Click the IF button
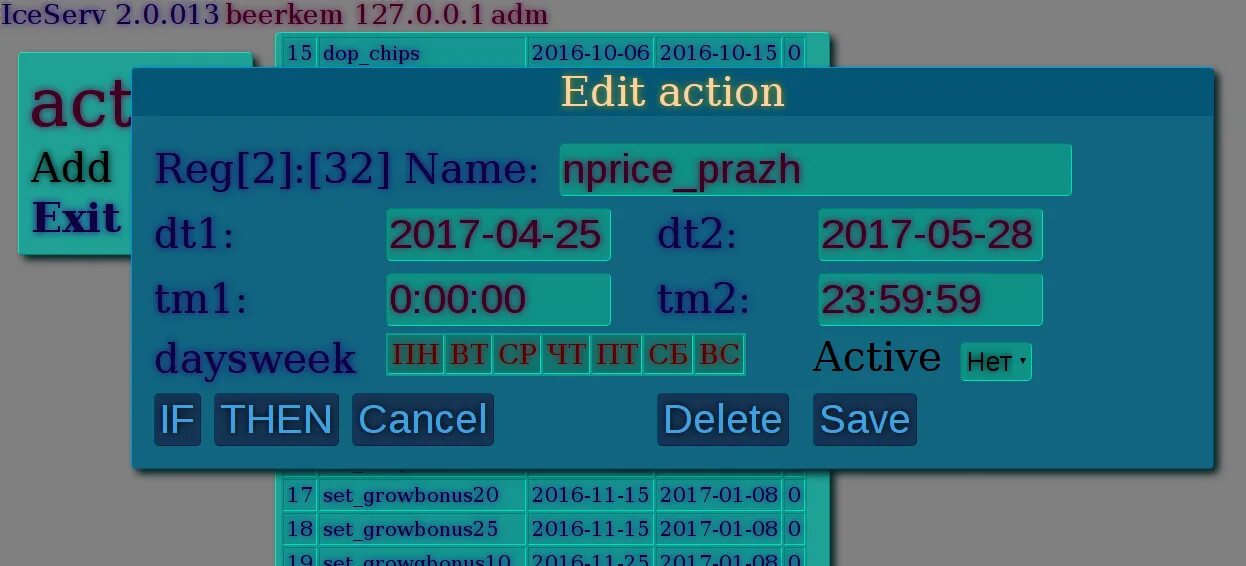 pyautogui.click(x=178, y=419)
